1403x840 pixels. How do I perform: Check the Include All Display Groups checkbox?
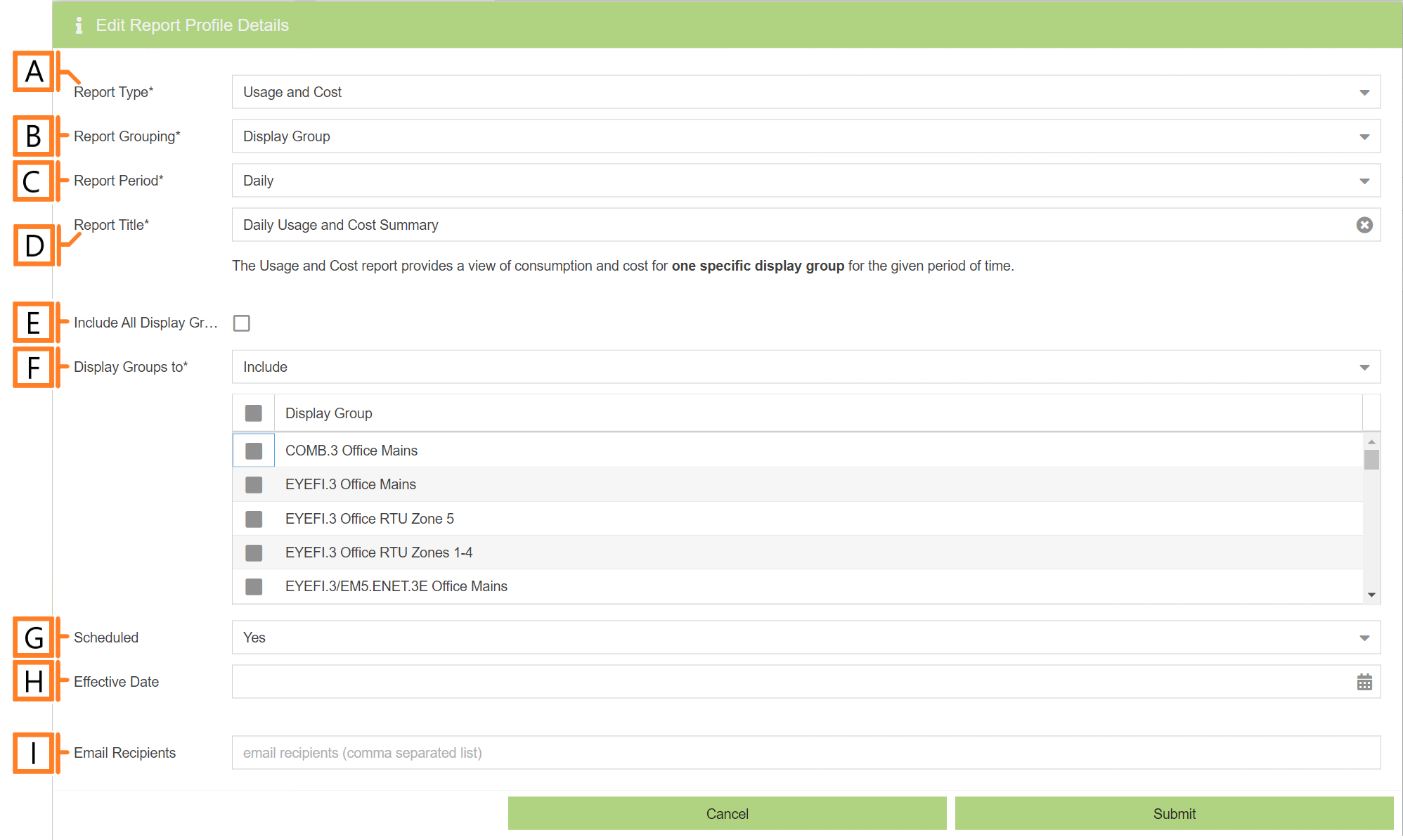[x=242, y=323]
